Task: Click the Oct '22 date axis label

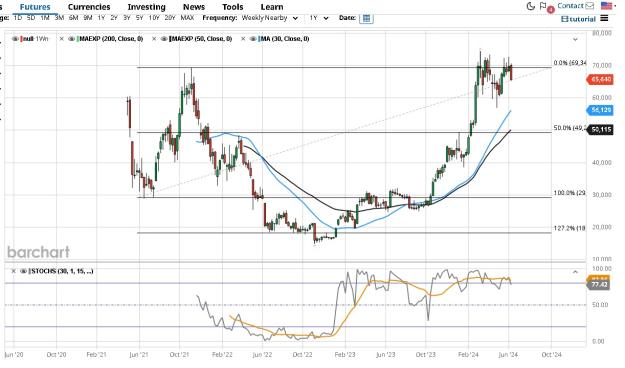Action: click(x=302, y=354)
